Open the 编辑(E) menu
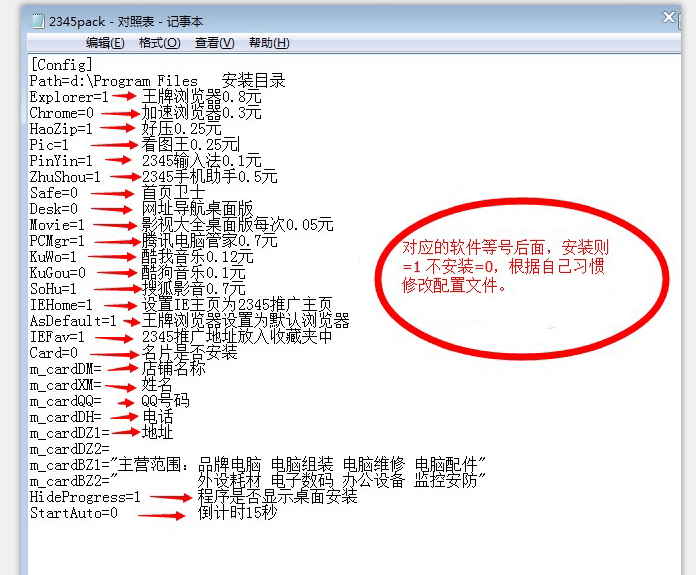This screenshot has width=696, height=575. point(105,43)
